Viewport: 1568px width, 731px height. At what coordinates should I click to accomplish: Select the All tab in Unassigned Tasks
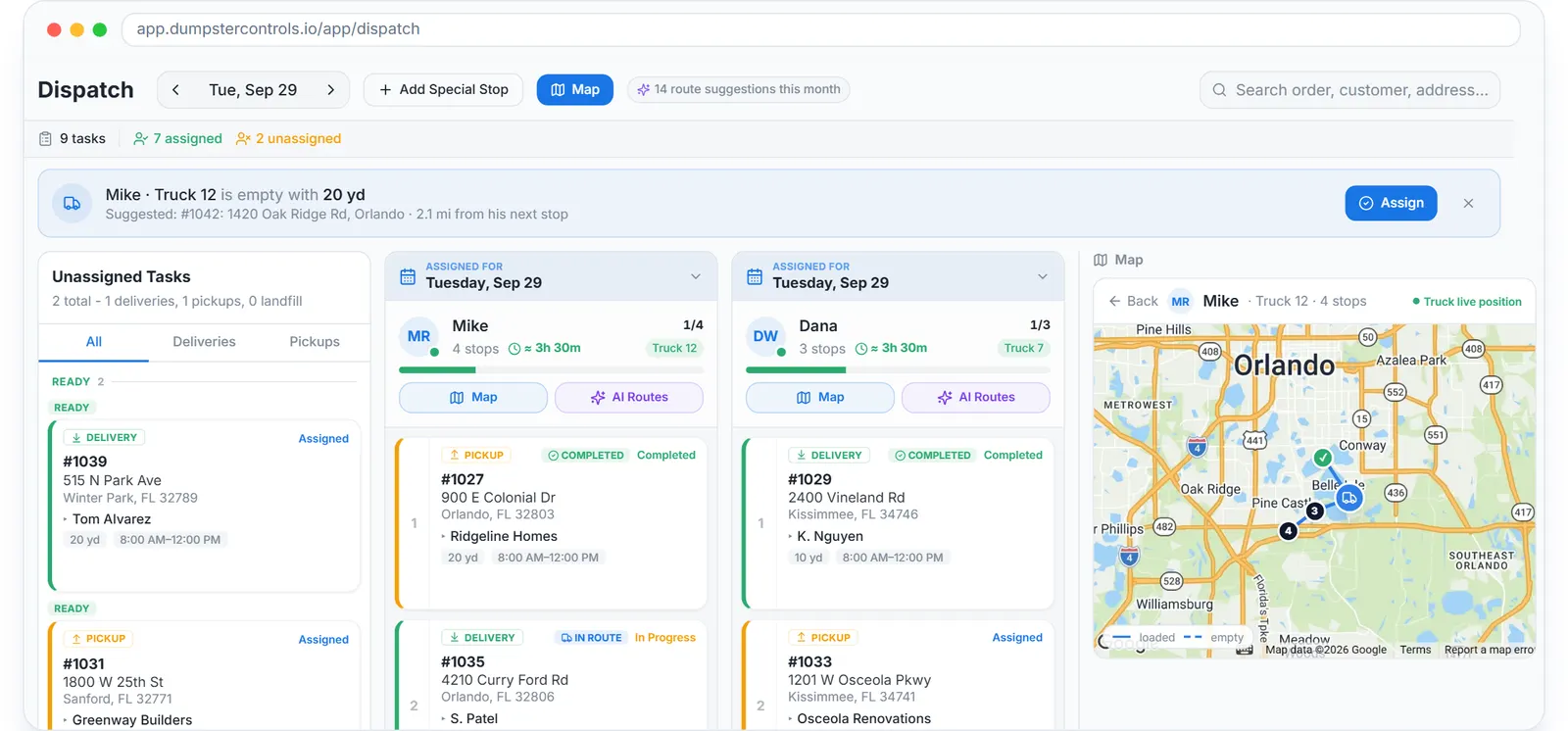point(94,342)
